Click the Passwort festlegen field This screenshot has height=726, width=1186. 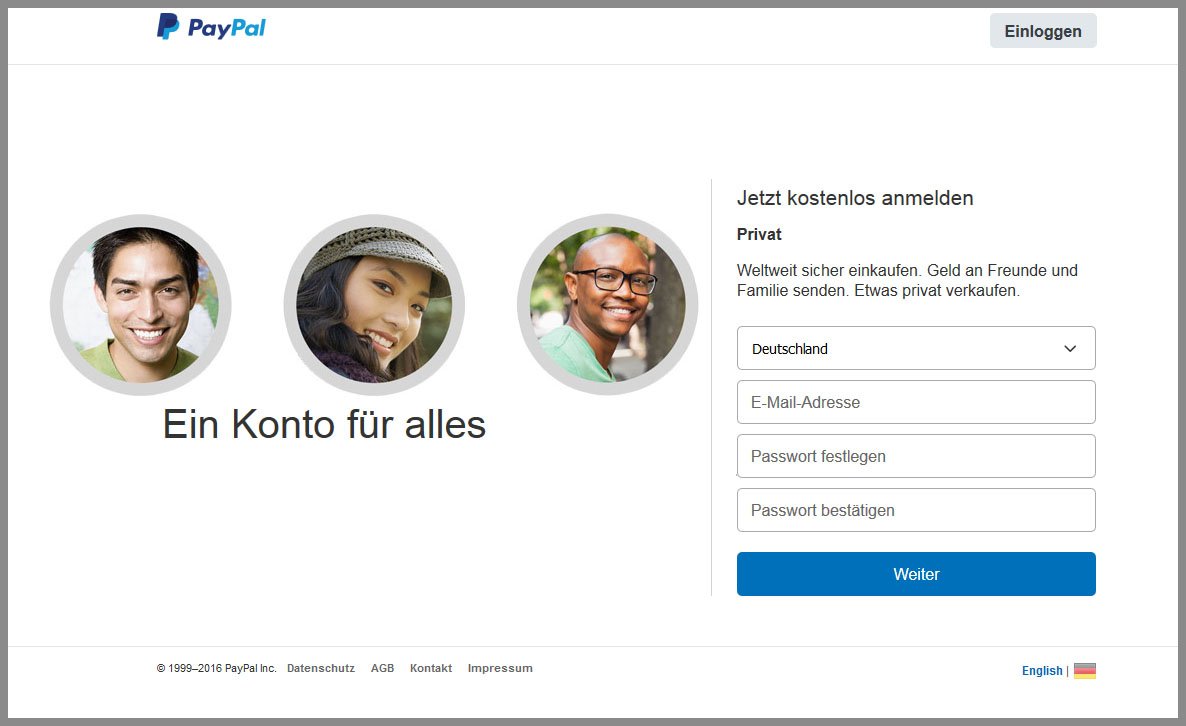point(916,456)
